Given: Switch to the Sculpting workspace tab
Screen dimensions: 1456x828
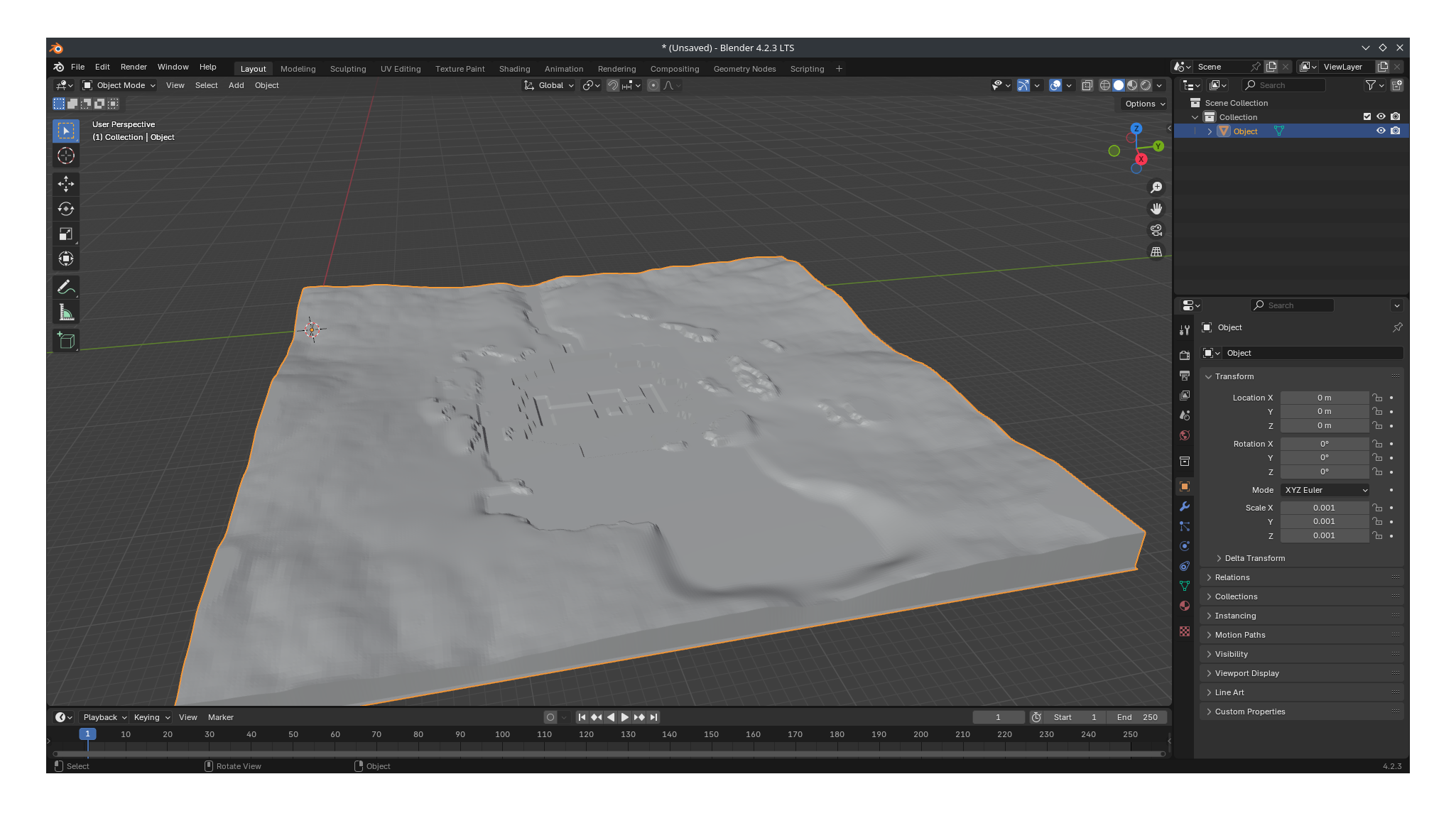Looking at the screenshot, I should [x=348, y=69].
